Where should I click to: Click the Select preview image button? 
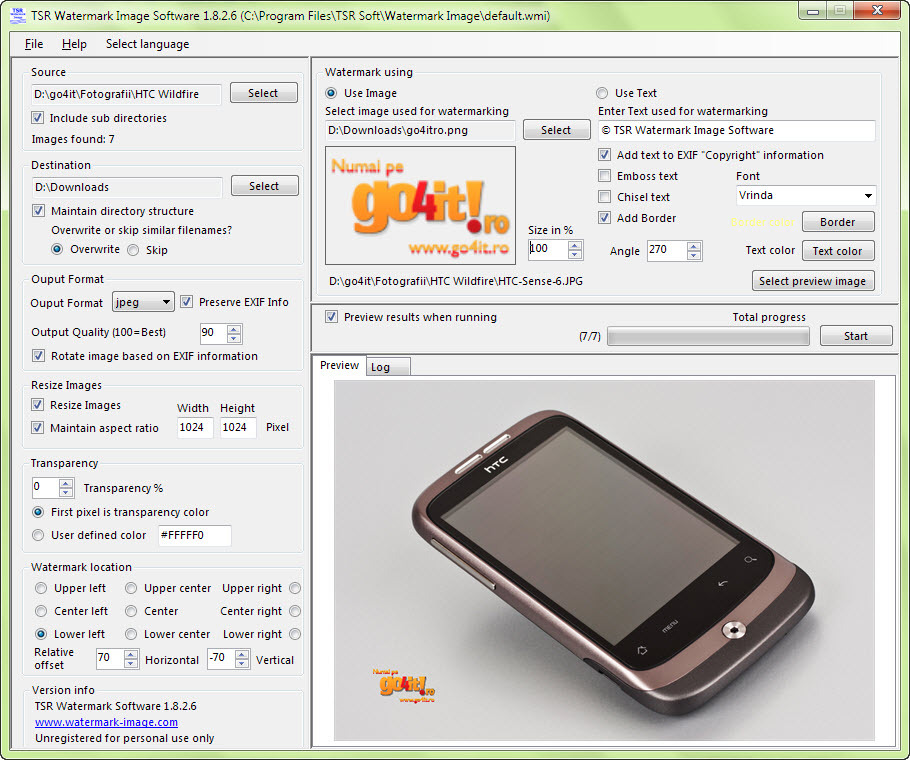click(813, 281)
